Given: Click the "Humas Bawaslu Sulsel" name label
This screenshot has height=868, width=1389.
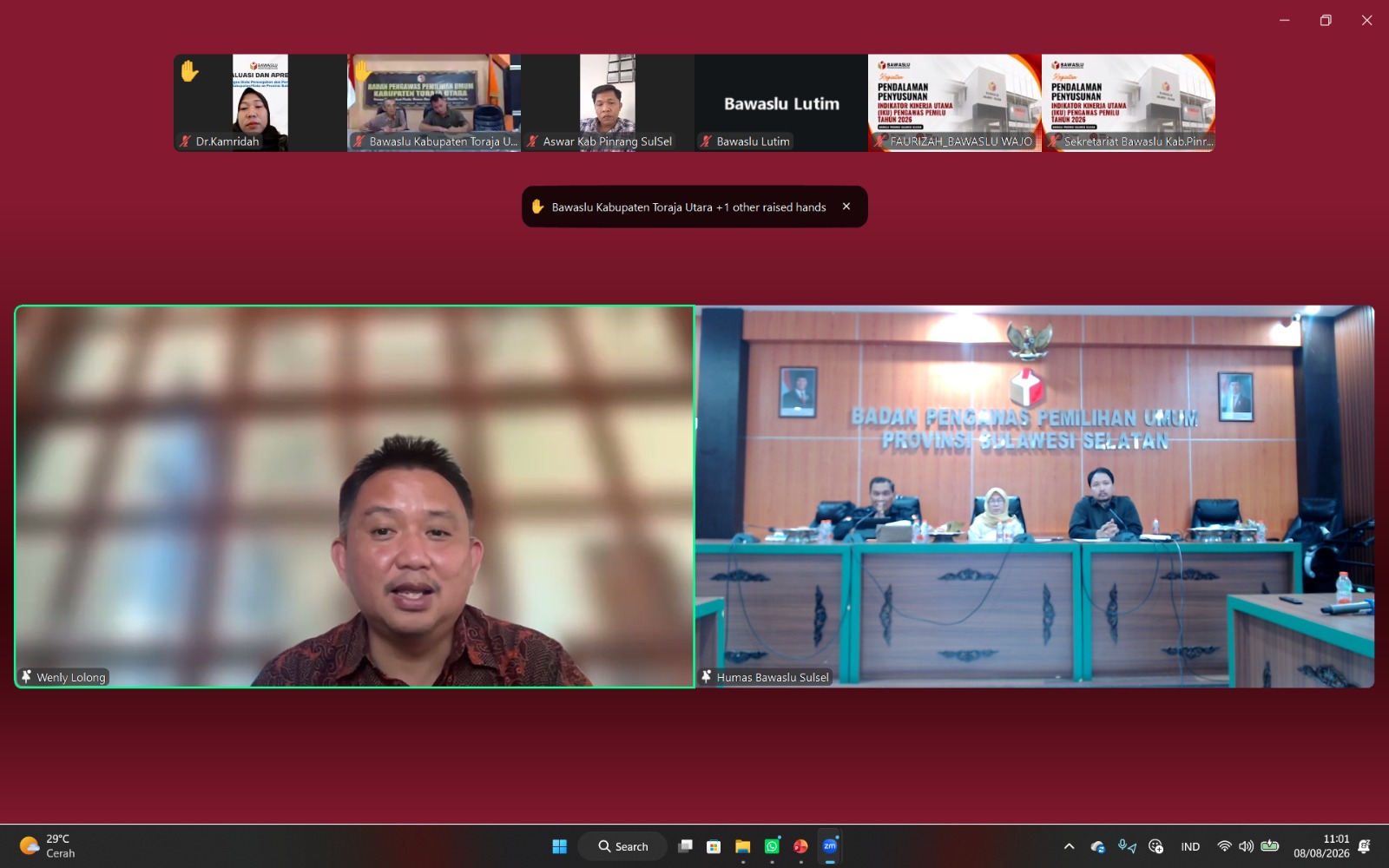Looking at the screenshot, I should [773, 677].
